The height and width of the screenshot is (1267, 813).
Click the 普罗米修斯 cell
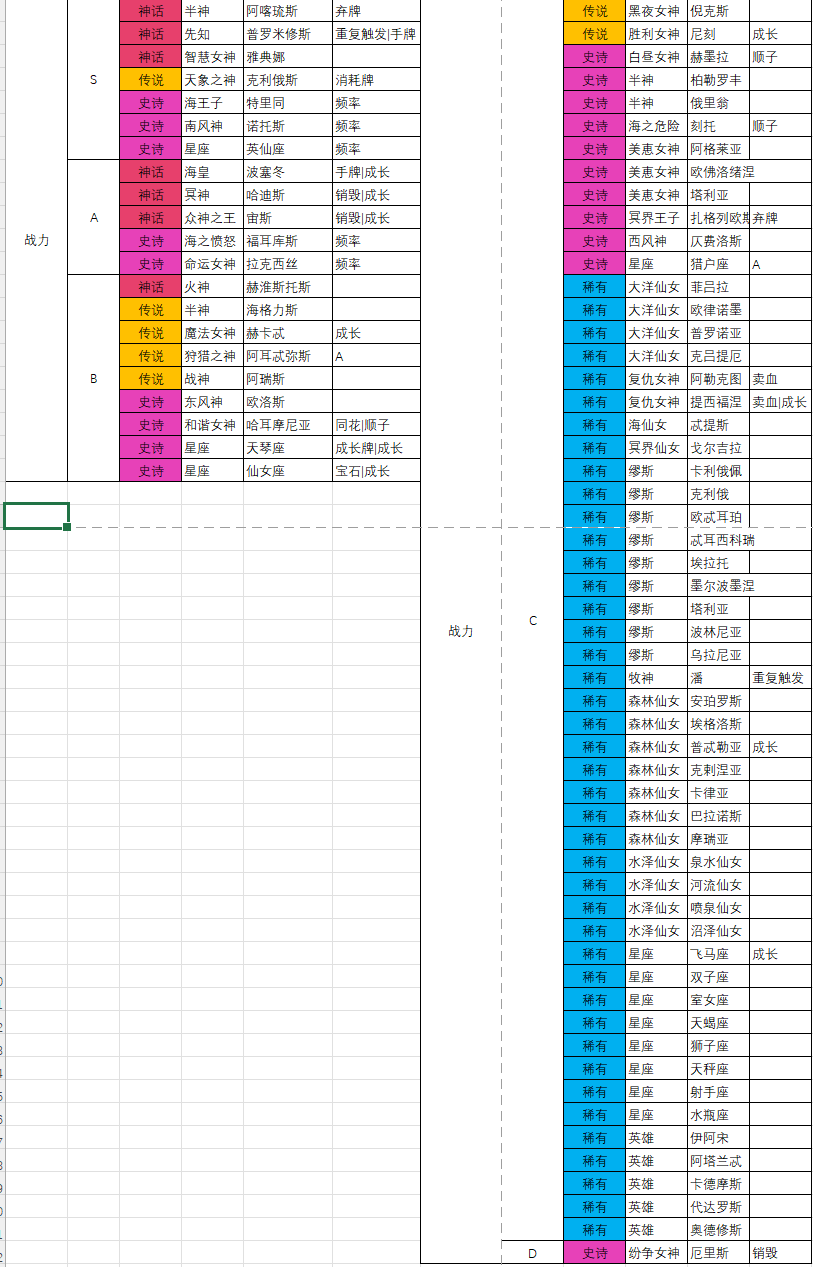[x=287, y=34]
